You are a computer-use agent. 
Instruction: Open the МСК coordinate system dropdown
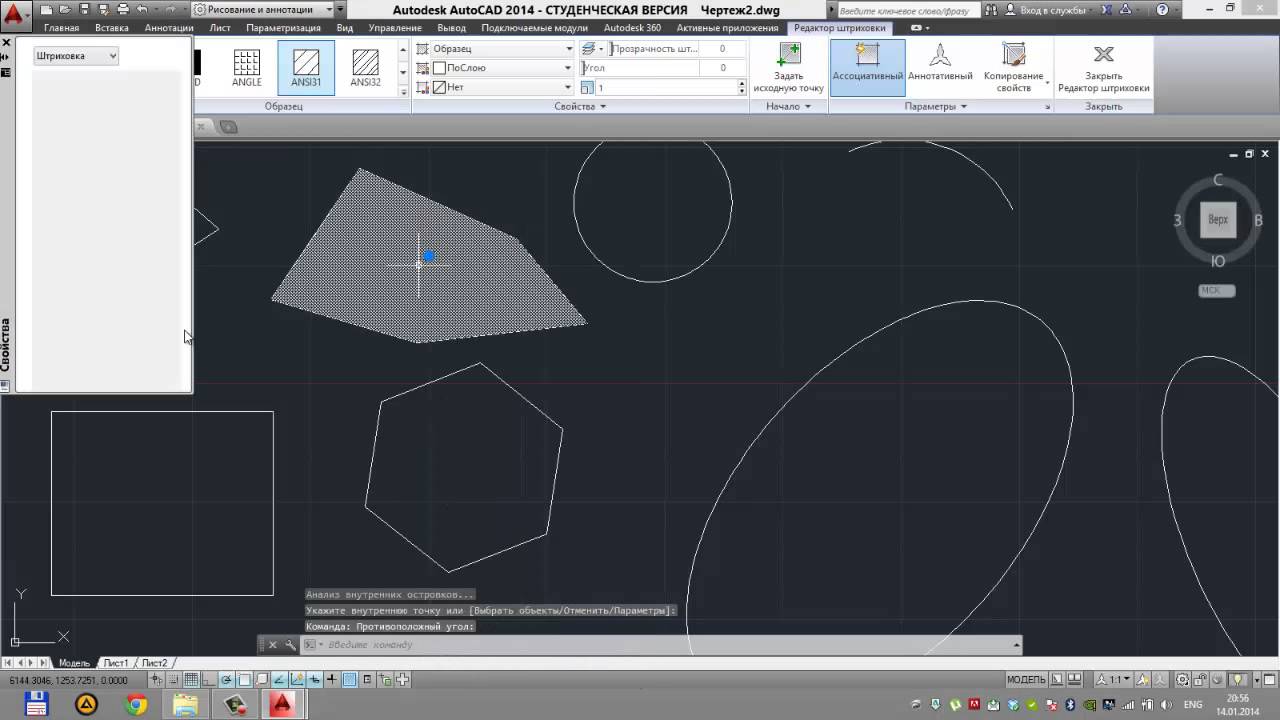pyautogui.click(x=1217, y=291)
